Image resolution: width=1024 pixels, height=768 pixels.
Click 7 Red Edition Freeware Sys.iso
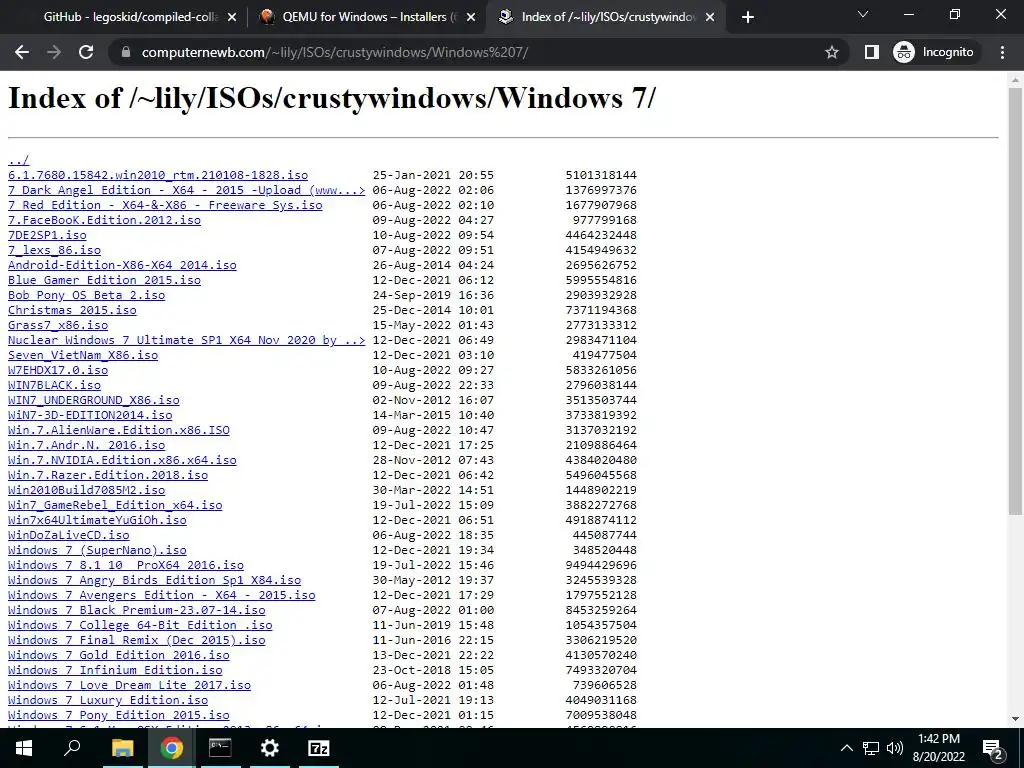pyautogui.click(x=165, y=205)
